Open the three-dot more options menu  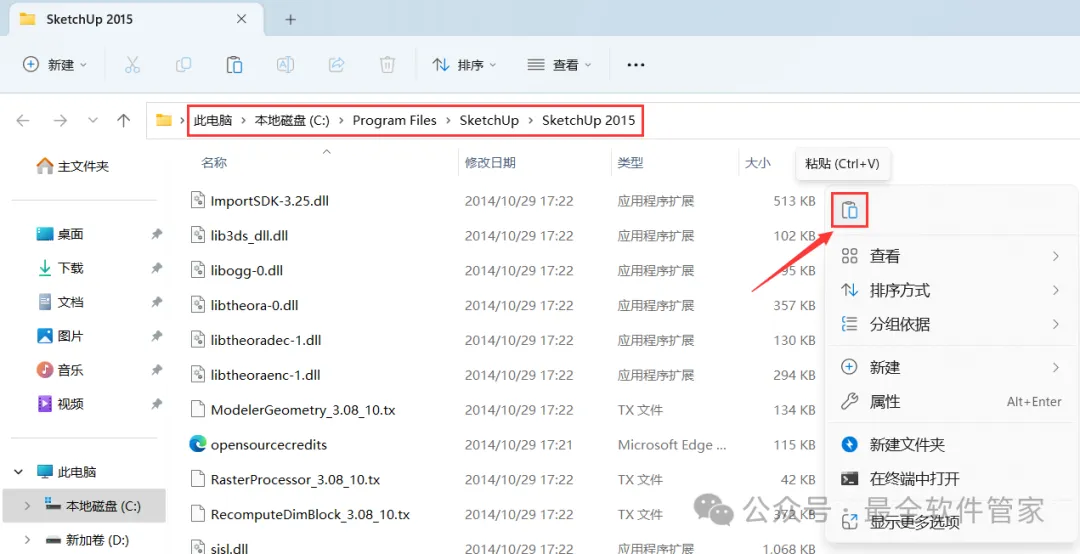[635, 65]
